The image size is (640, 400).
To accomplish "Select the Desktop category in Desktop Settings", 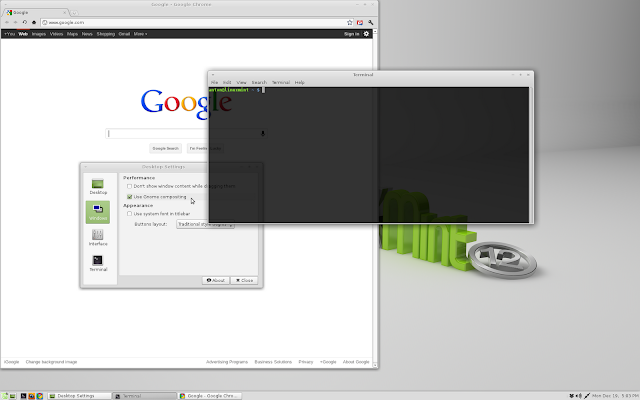I will pos(98,187).
